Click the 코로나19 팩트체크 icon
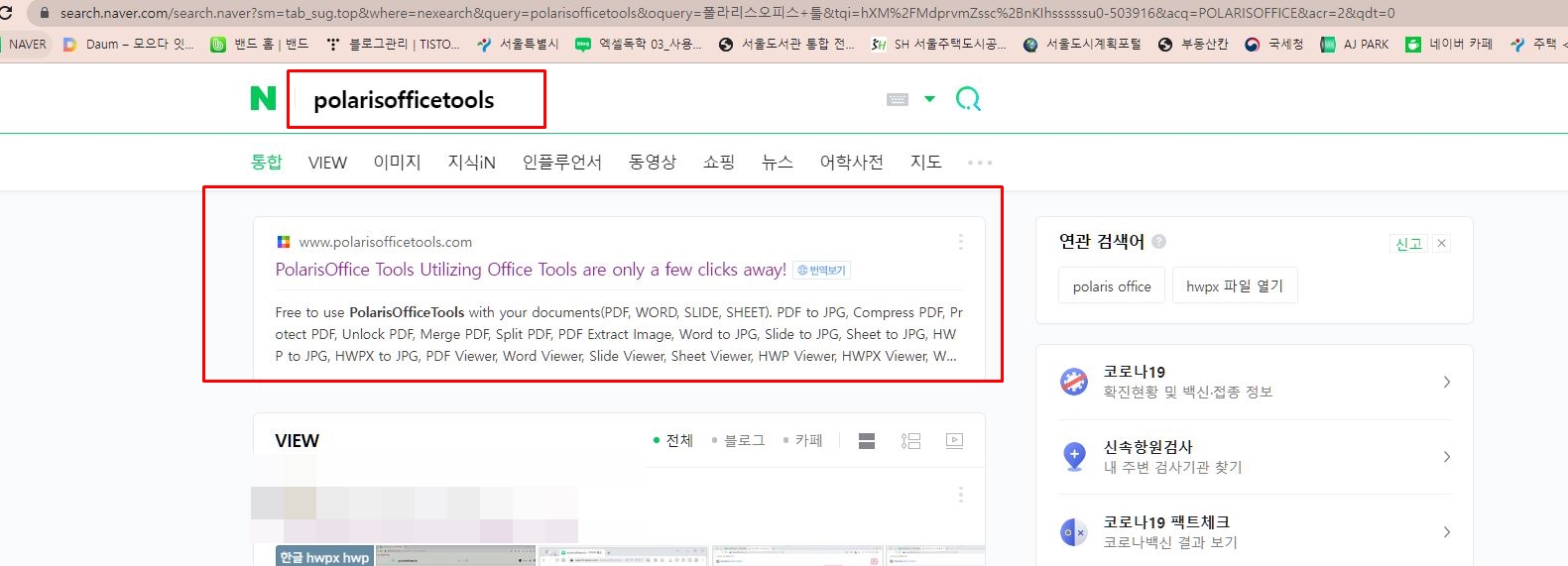 click(1074, 532)
